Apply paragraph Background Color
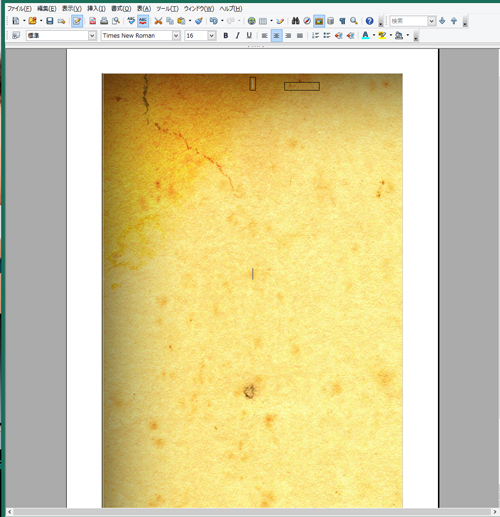Image resolution: width=500 pixels, height=517 pixels. (x=399, y=35)
